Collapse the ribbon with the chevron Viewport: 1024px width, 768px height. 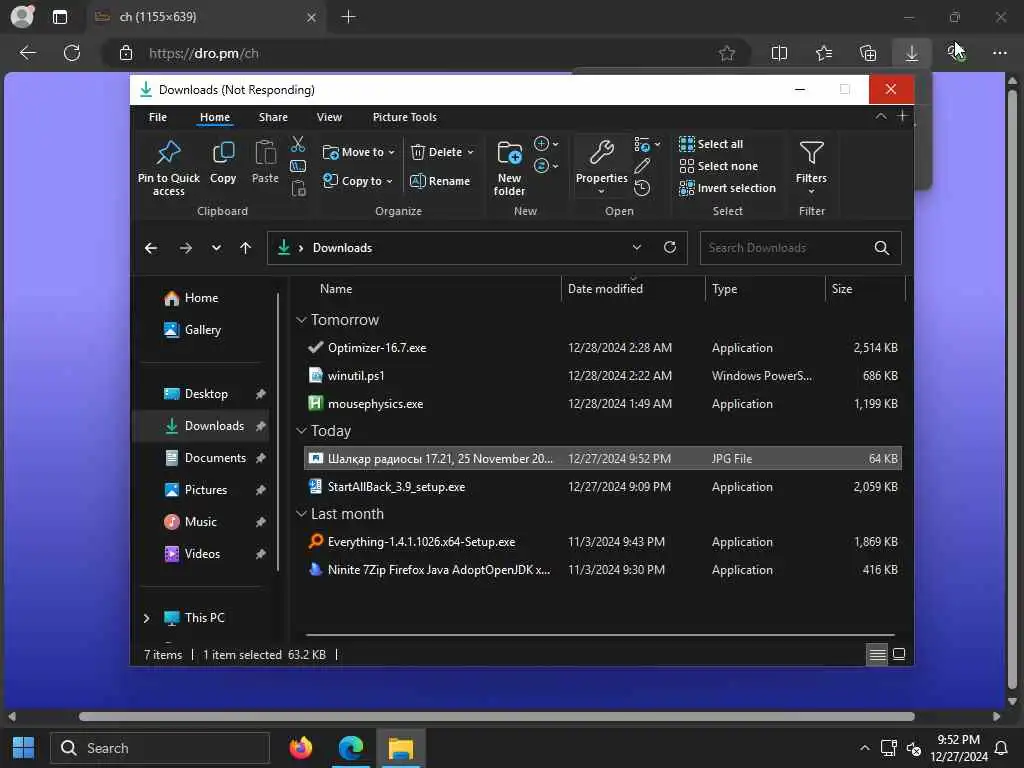point(880,116)
